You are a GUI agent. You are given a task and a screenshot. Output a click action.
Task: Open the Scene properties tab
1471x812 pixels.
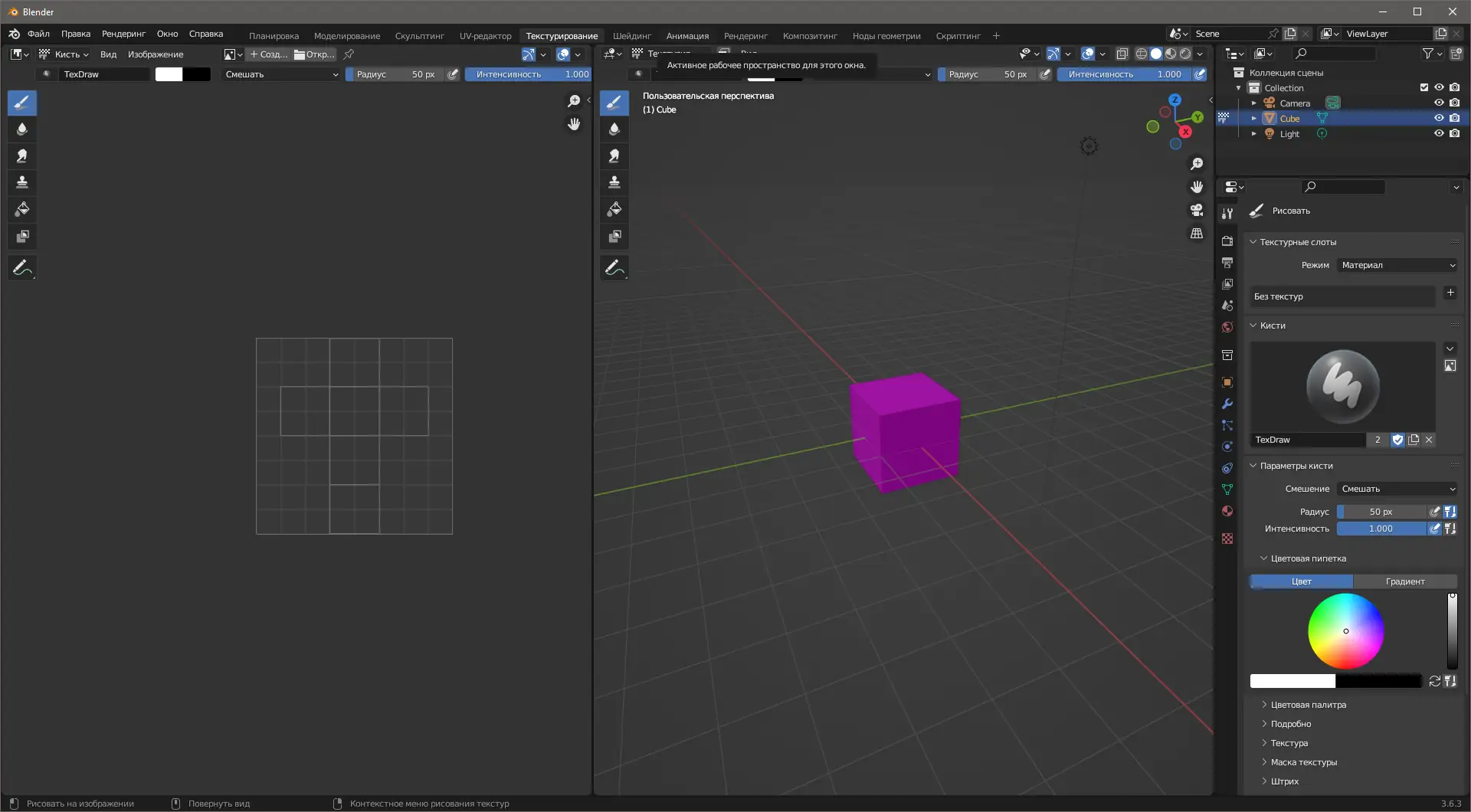tap(1227, 306)
